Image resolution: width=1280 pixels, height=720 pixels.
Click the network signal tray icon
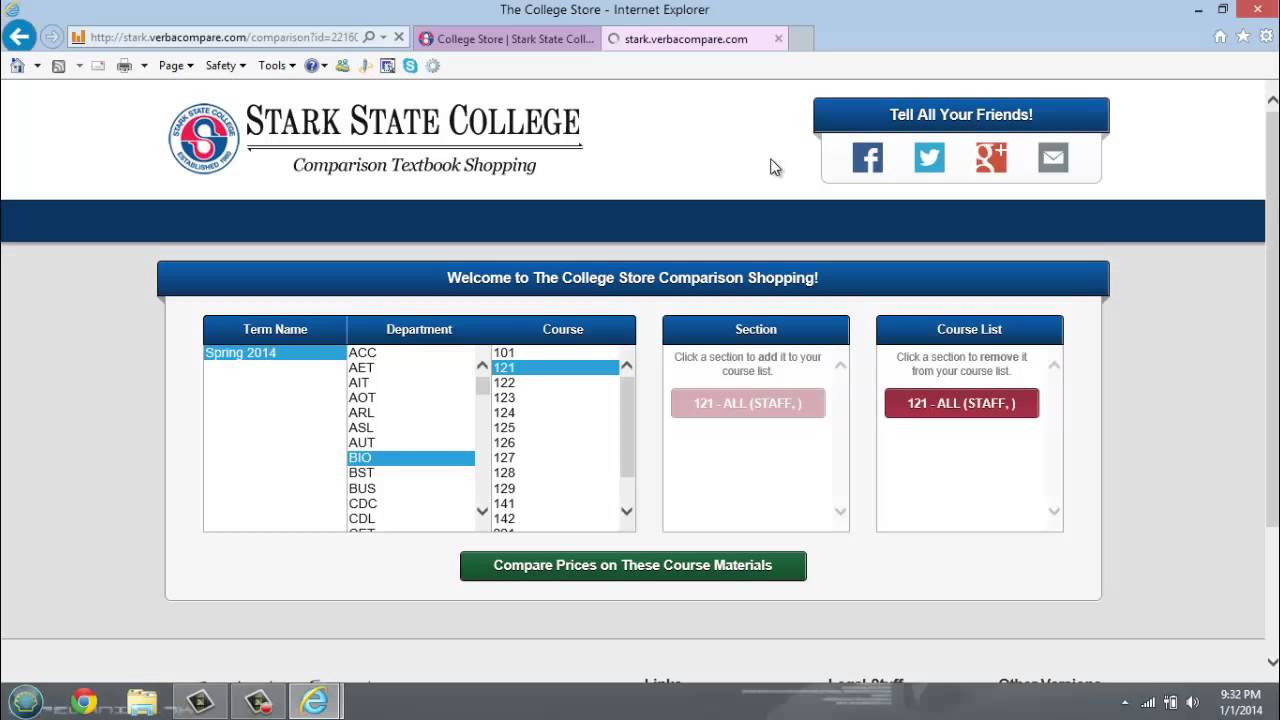tap(1148, 702)
